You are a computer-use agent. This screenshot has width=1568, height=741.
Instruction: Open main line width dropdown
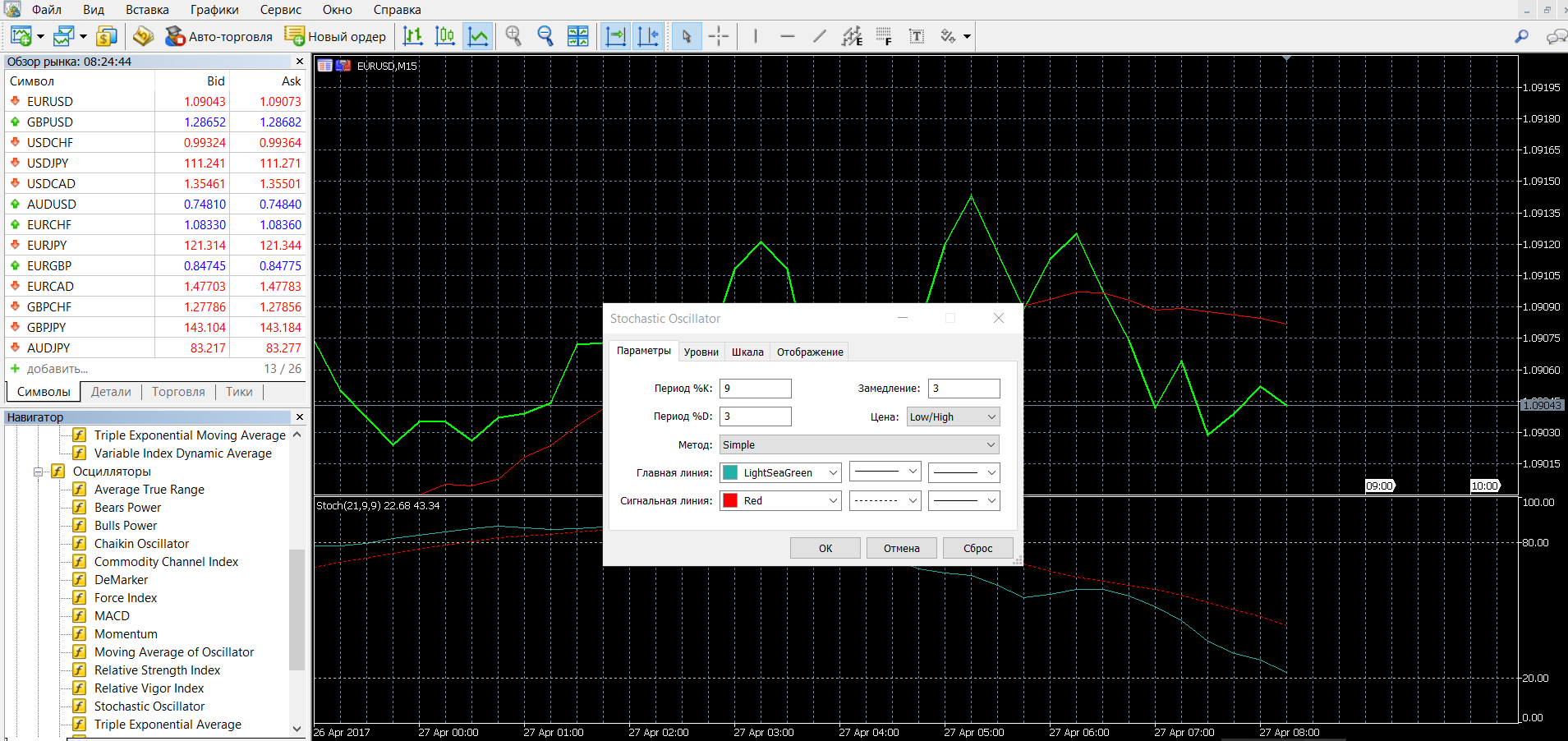pyautogui.click(x=964, y=472)
